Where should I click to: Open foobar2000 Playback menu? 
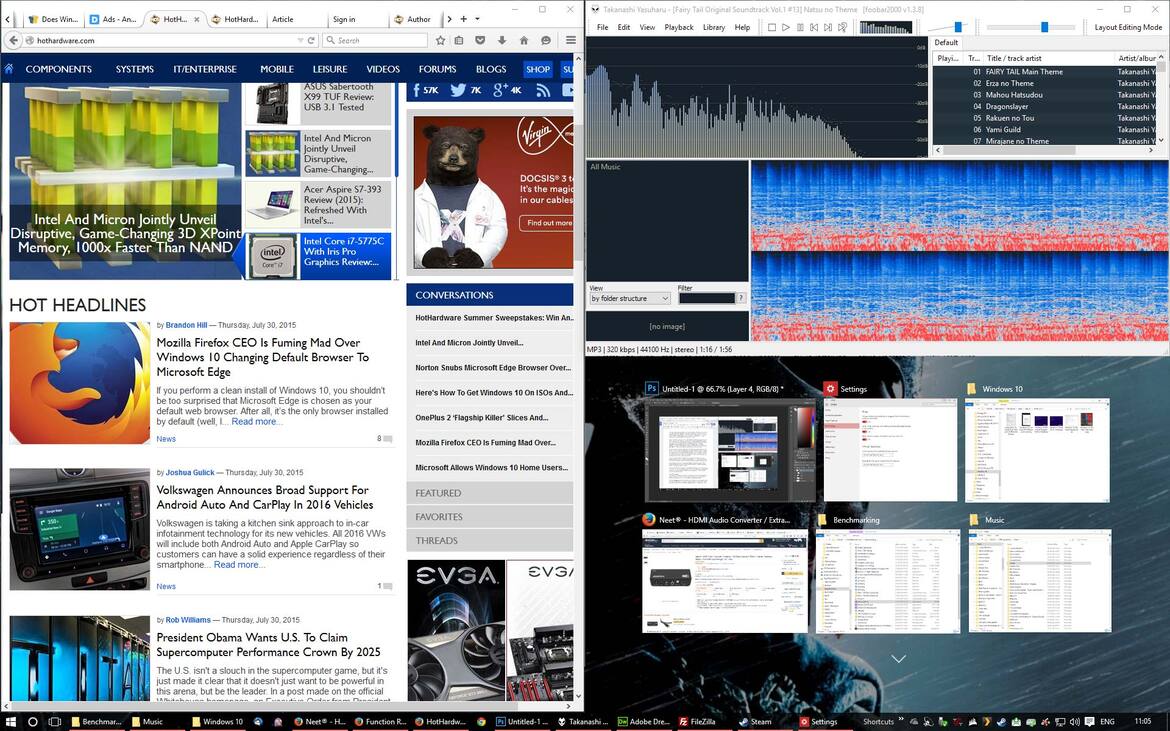[x=679, y=27]
